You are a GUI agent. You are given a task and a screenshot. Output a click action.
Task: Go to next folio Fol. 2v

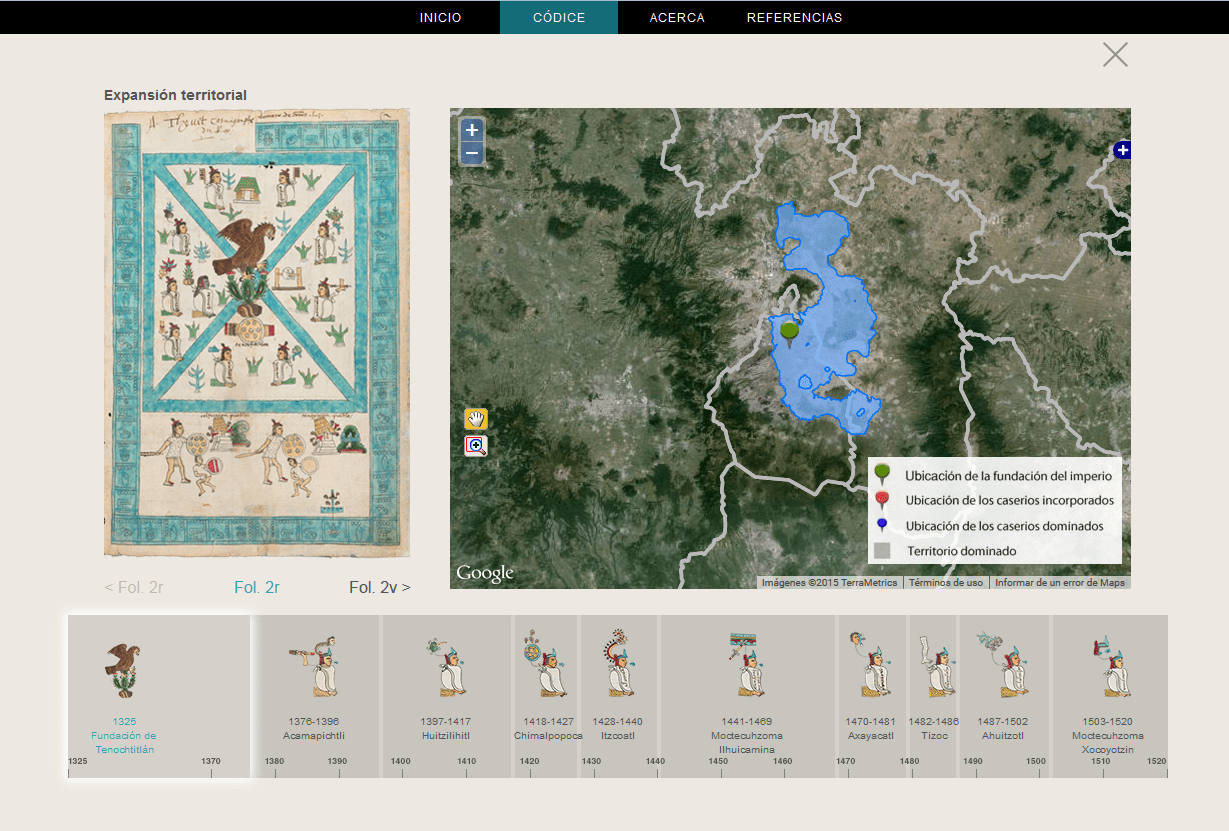(380, 587)
